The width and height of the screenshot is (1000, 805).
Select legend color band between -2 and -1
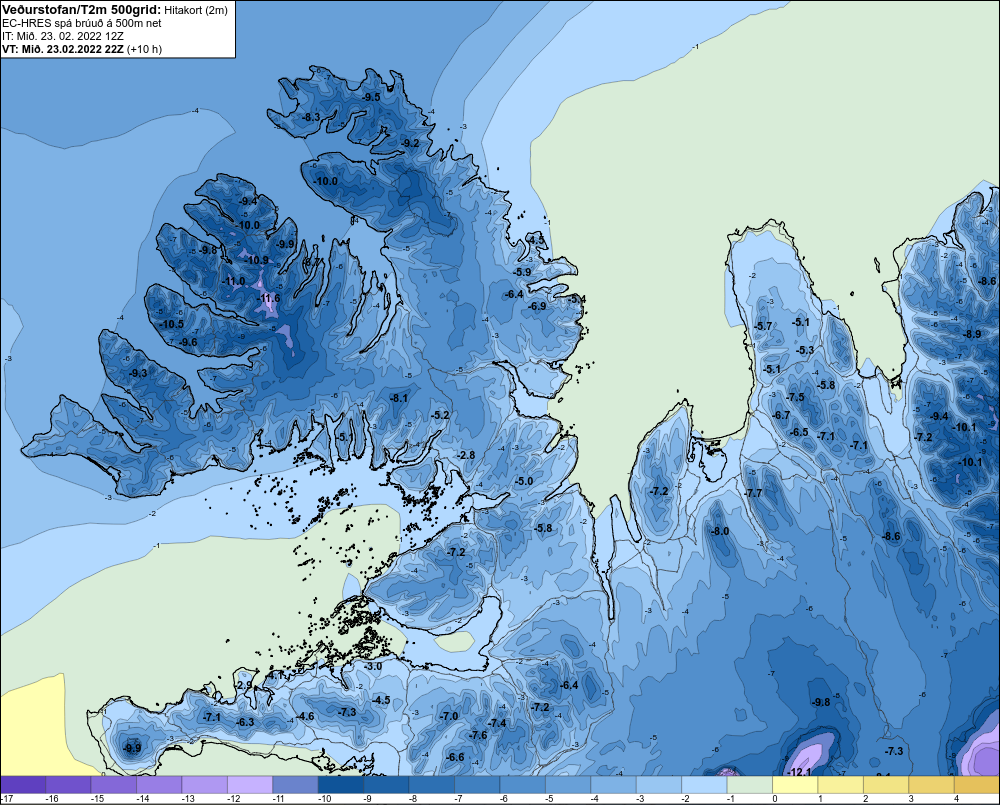tap(704, 785)
